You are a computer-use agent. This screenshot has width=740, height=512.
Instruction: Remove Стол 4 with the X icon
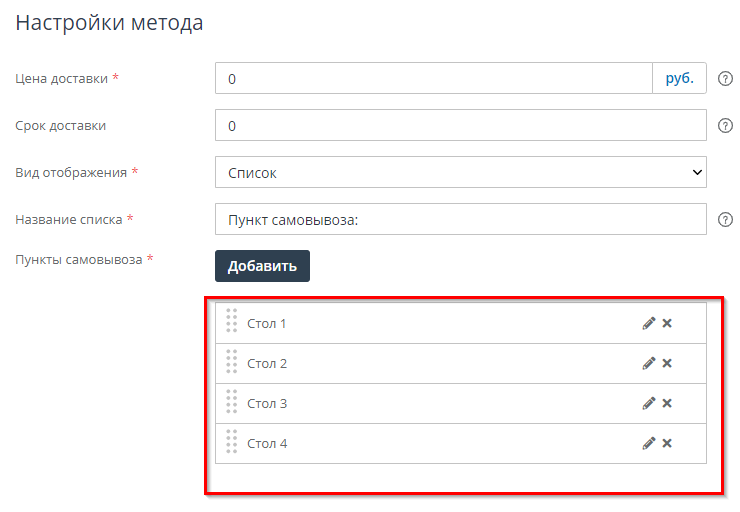pos(667,443)
